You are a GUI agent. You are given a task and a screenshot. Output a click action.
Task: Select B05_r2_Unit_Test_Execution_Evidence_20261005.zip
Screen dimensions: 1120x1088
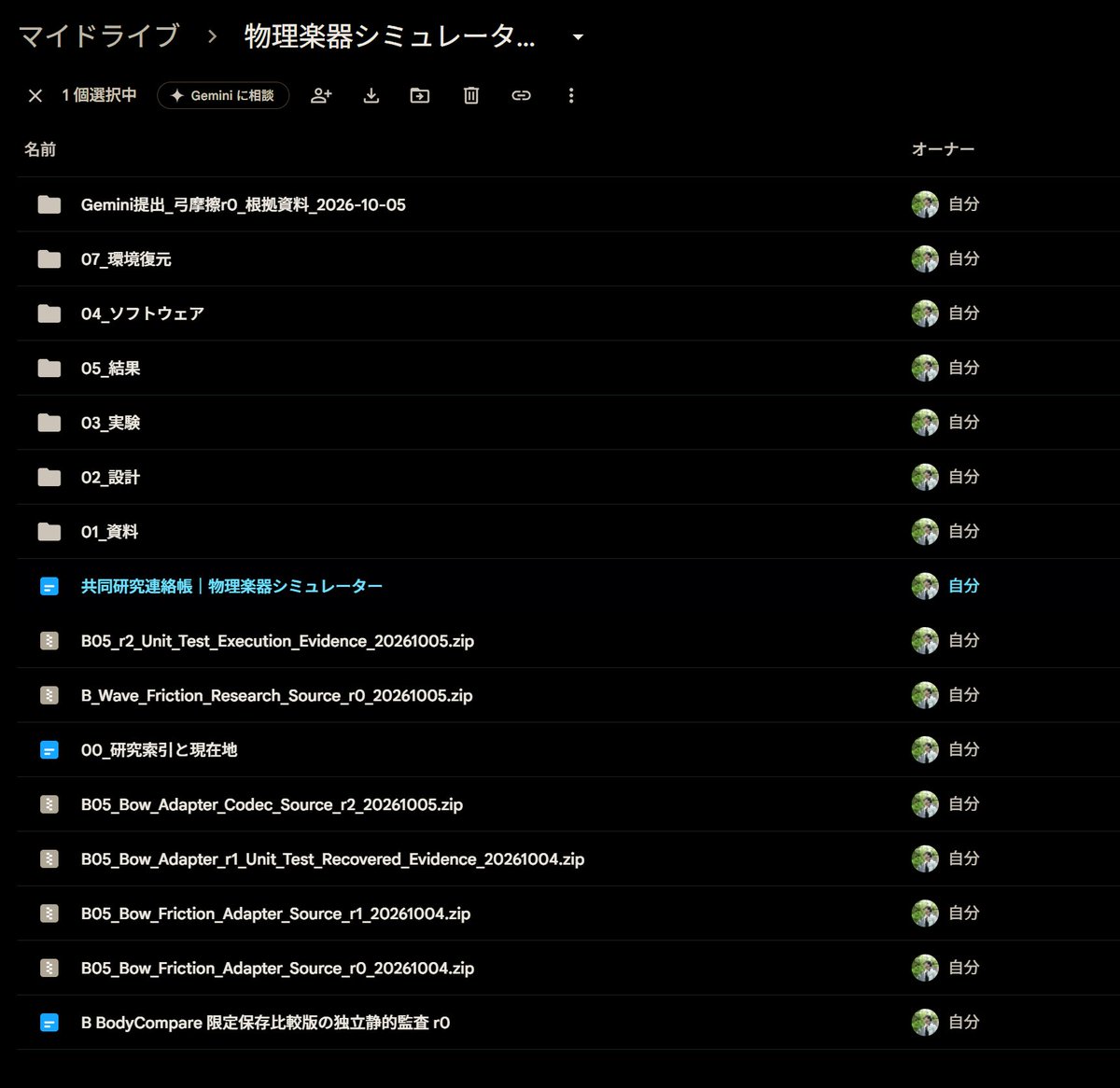coord(278,641)
